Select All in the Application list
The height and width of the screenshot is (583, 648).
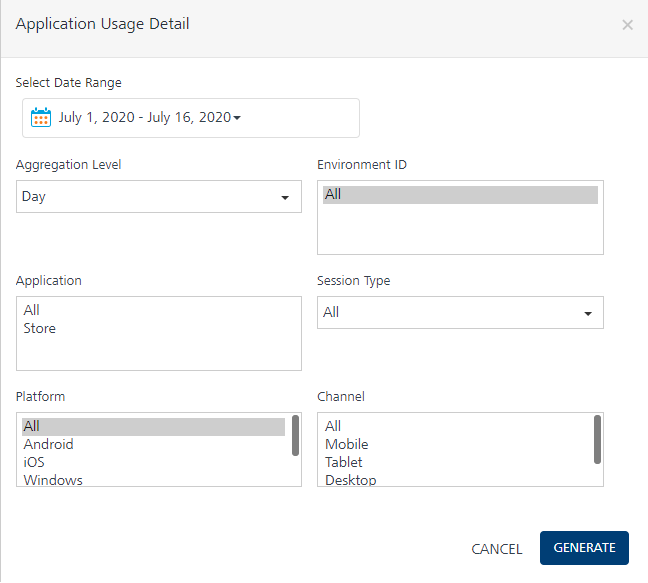pos(32,311)
